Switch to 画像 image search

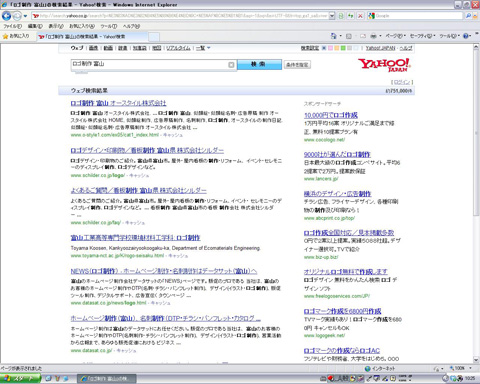93,48
